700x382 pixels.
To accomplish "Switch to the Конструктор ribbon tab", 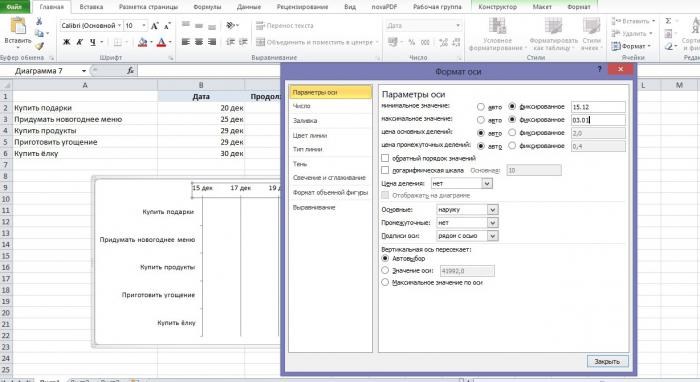I will pos(497,7).
